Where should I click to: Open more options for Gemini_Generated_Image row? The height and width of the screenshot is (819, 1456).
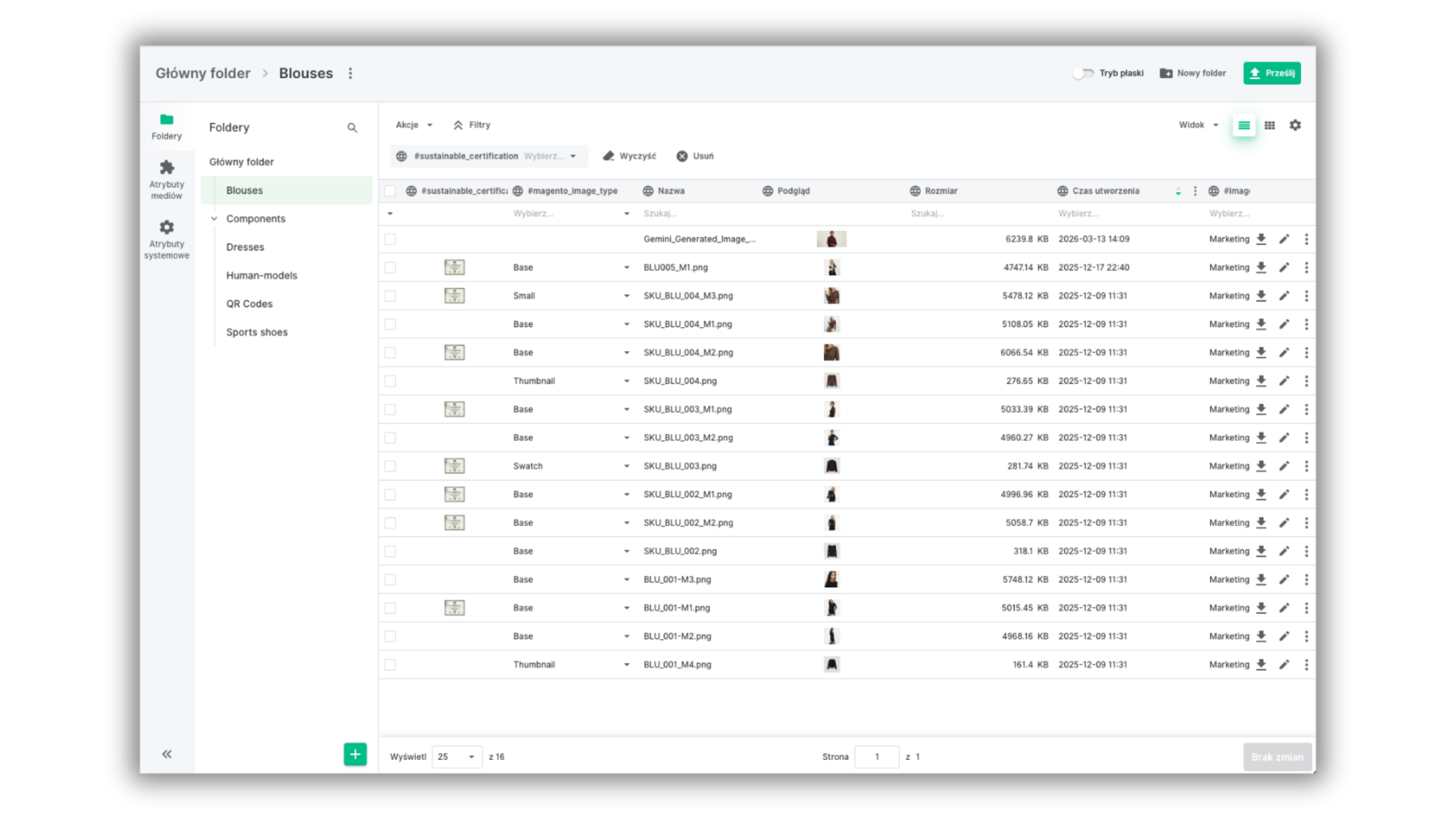point(1306,239)
